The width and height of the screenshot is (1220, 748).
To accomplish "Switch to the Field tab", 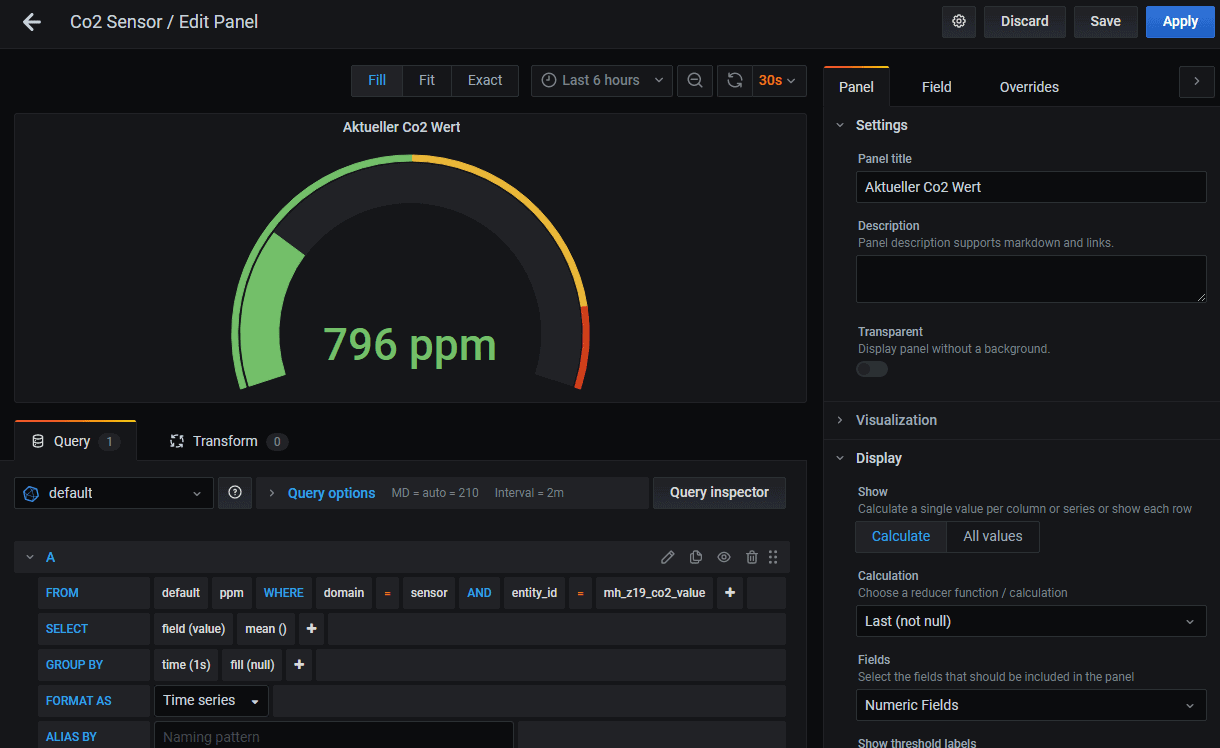I will click(936, 87).
